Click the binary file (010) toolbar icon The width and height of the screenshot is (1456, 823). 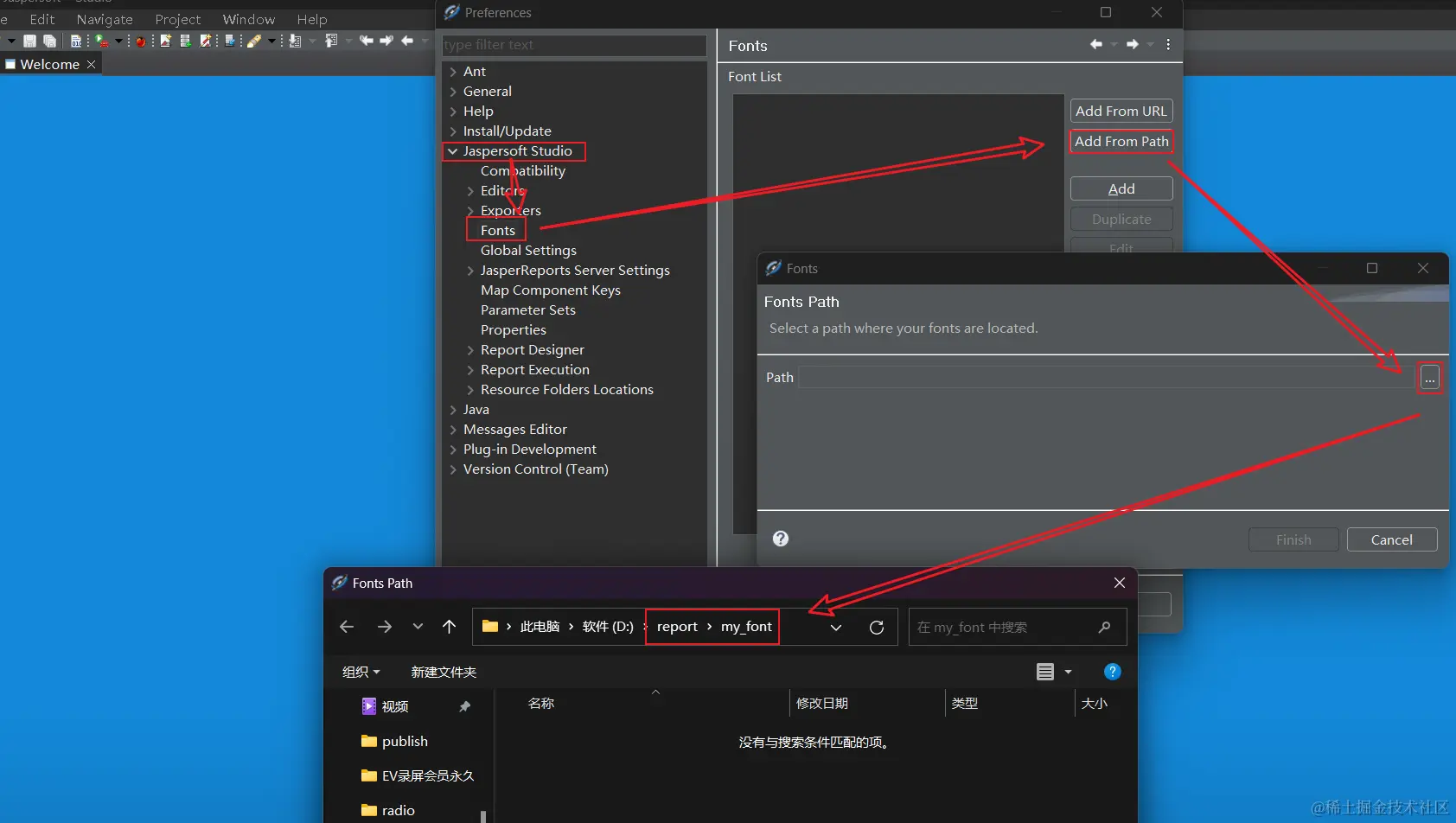click(x=76, y=41)
